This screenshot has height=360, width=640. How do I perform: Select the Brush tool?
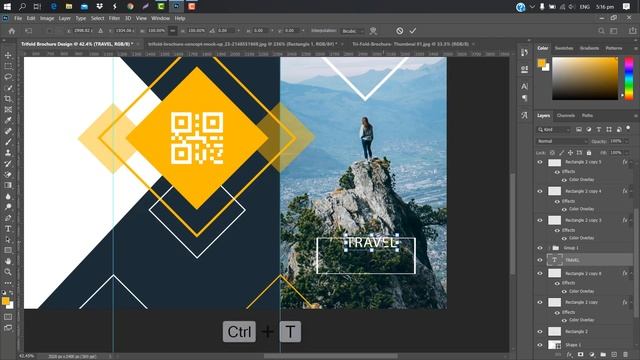(8, 142)
